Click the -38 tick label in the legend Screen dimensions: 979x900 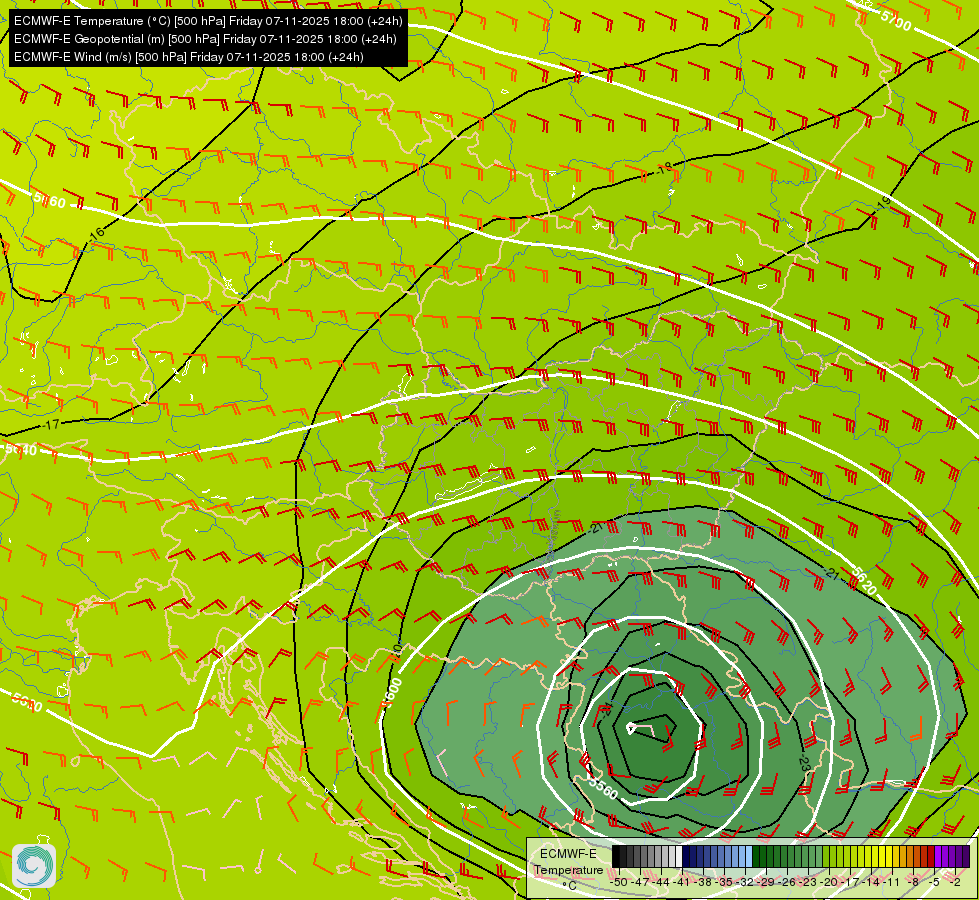[703, 882]
